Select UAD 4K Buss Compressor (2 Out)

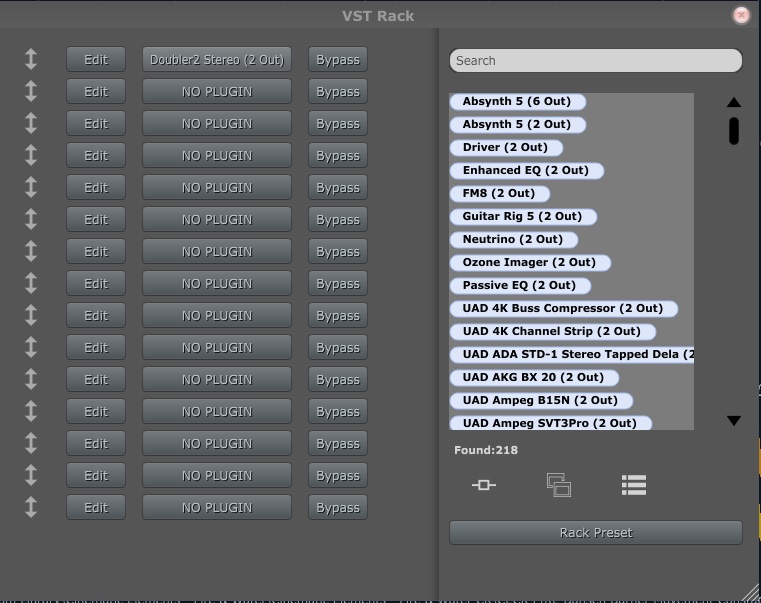point(563,308)
